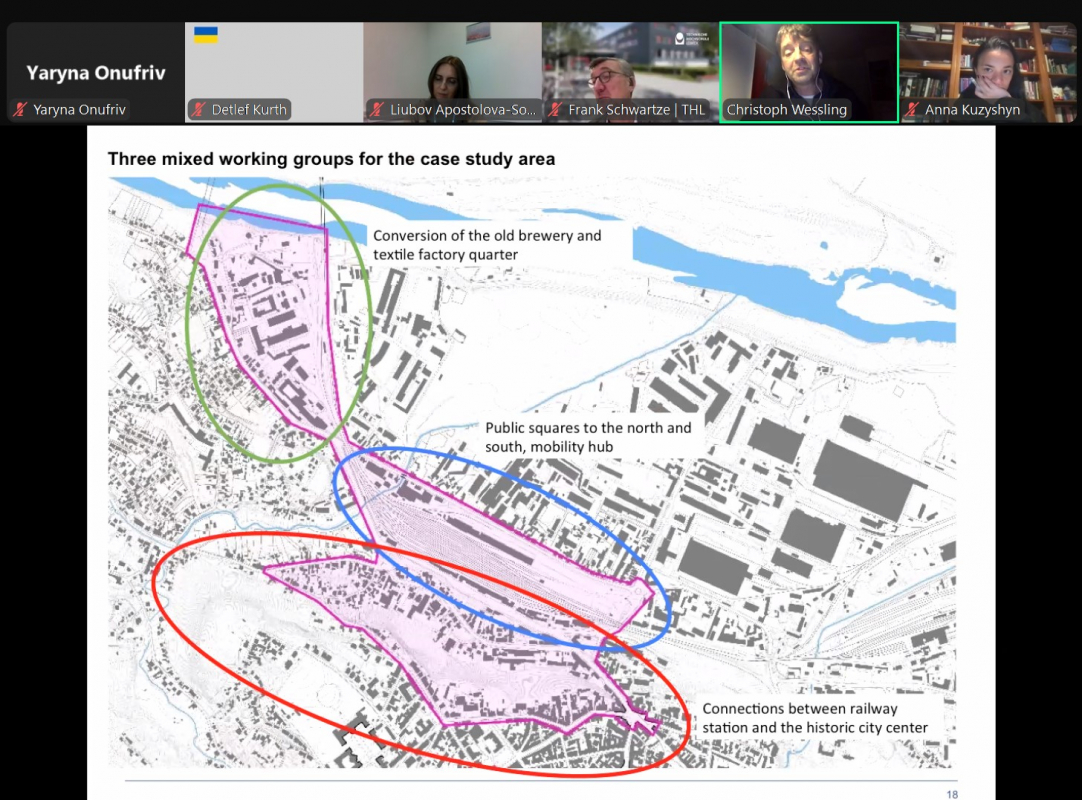Click the Detlef Kurth name label

click(x=248, y=110)
